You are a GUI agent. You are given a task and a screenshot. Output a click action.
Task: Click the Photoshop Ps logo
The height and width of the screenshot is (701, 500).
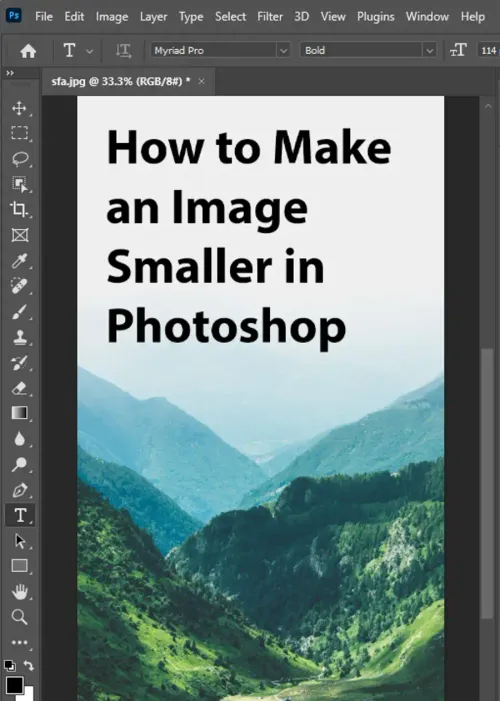[x=14, y=16]
